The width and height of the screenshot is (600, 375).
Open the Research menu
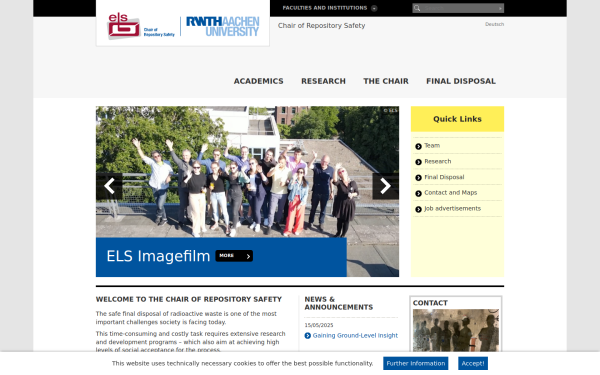click(323, 81)
